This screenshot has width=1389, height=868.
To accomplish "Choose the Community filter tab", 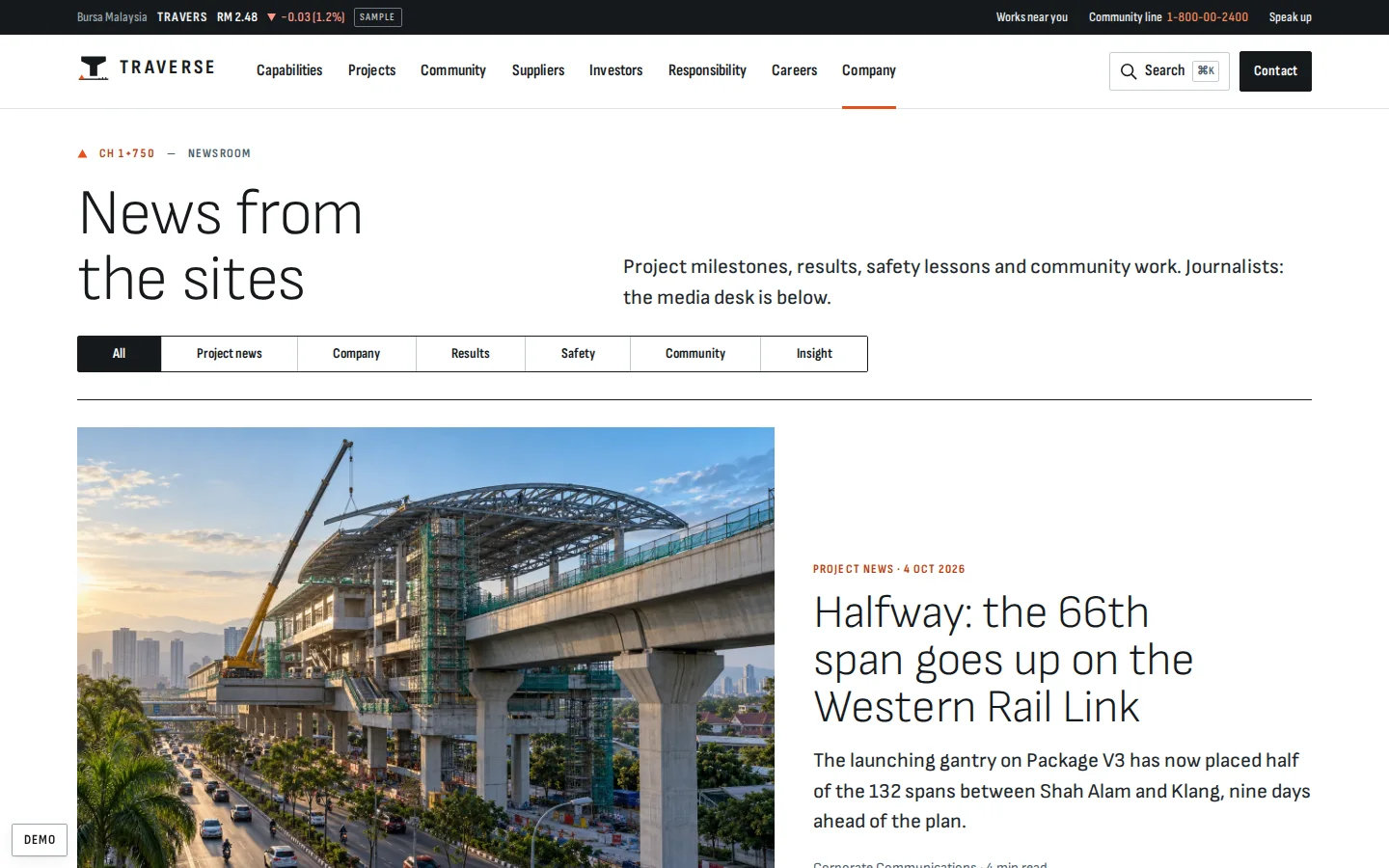I will (x=695, y=354).
